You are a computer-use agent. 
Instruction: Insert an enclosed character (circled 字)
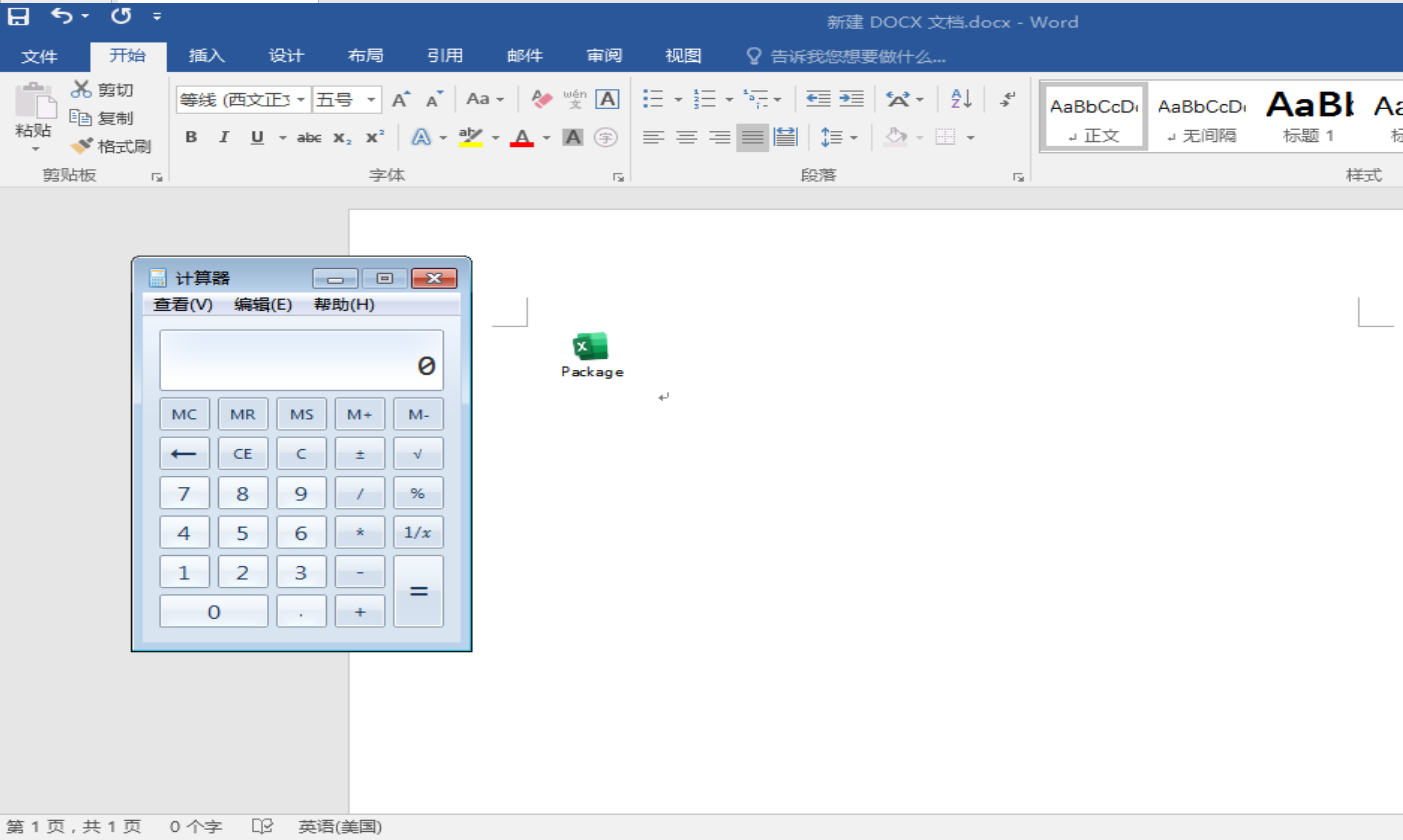click(605, 137)
